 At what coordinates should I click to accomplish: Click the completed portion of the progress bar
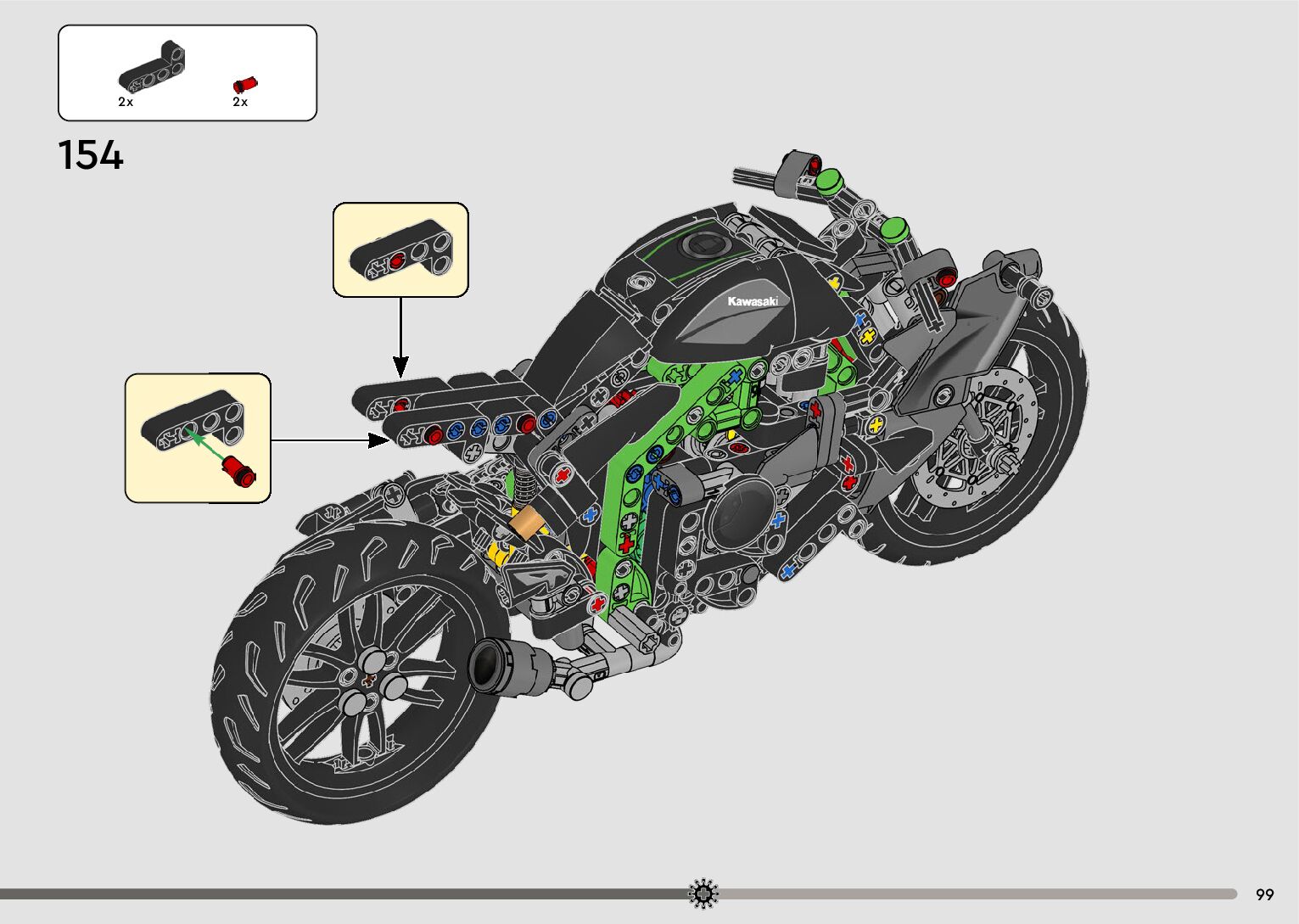(339, 893)
